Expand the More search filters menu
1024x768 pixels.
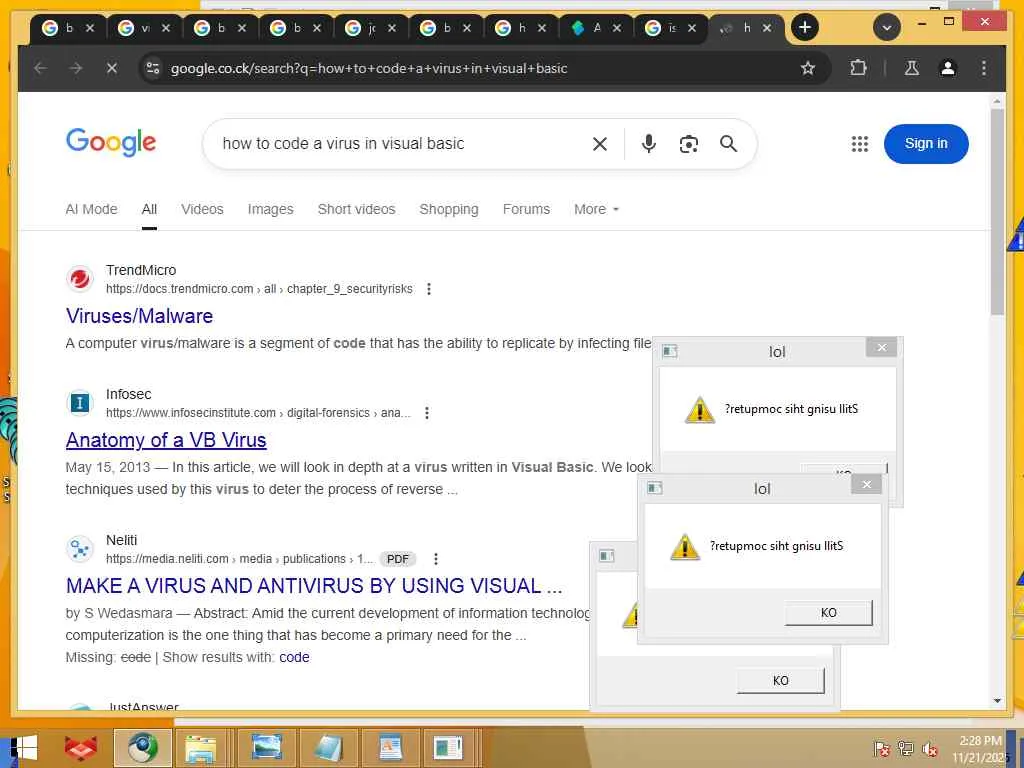[596, 209]
